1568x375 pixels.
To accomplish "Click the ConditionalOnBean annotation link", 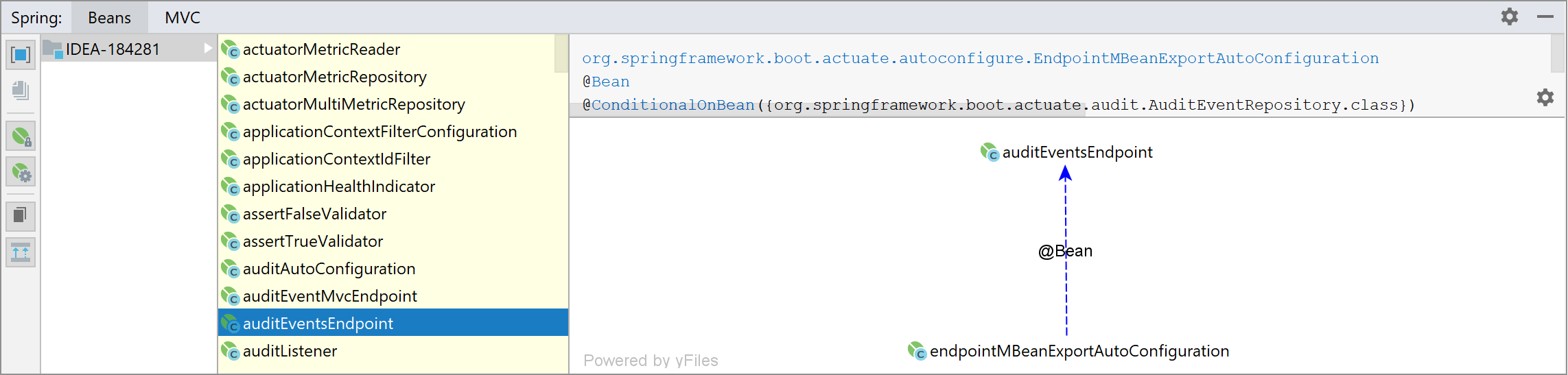I will (x=672, y=105).
